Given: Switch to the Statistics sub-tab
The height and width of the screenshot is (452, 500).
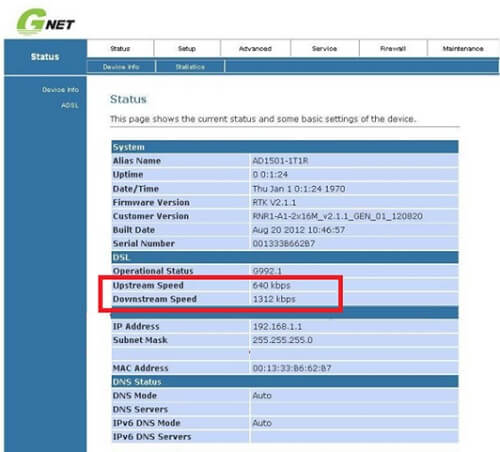Looking at the screenshot, I should pyautogui.click(x=190, y=67).
